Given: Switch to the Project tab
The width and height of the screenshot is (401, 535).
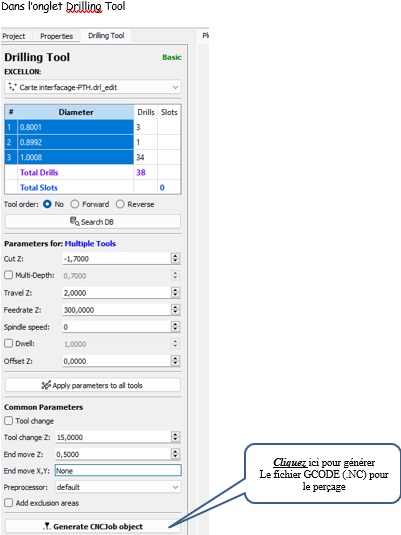Looking at the screenshot, I should coord(14,36).
